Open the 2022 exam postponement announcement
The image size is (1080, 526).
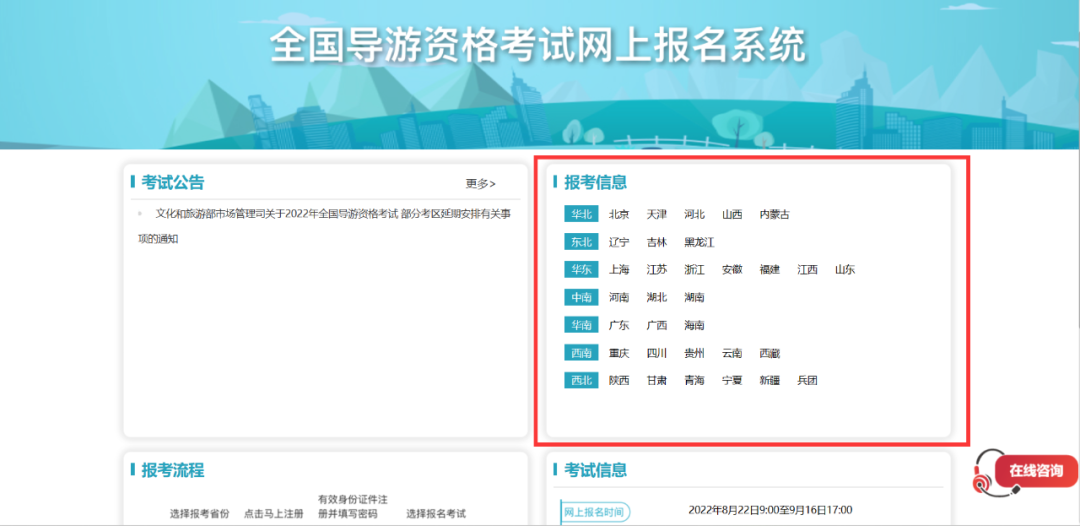click(x=324, y=227)
